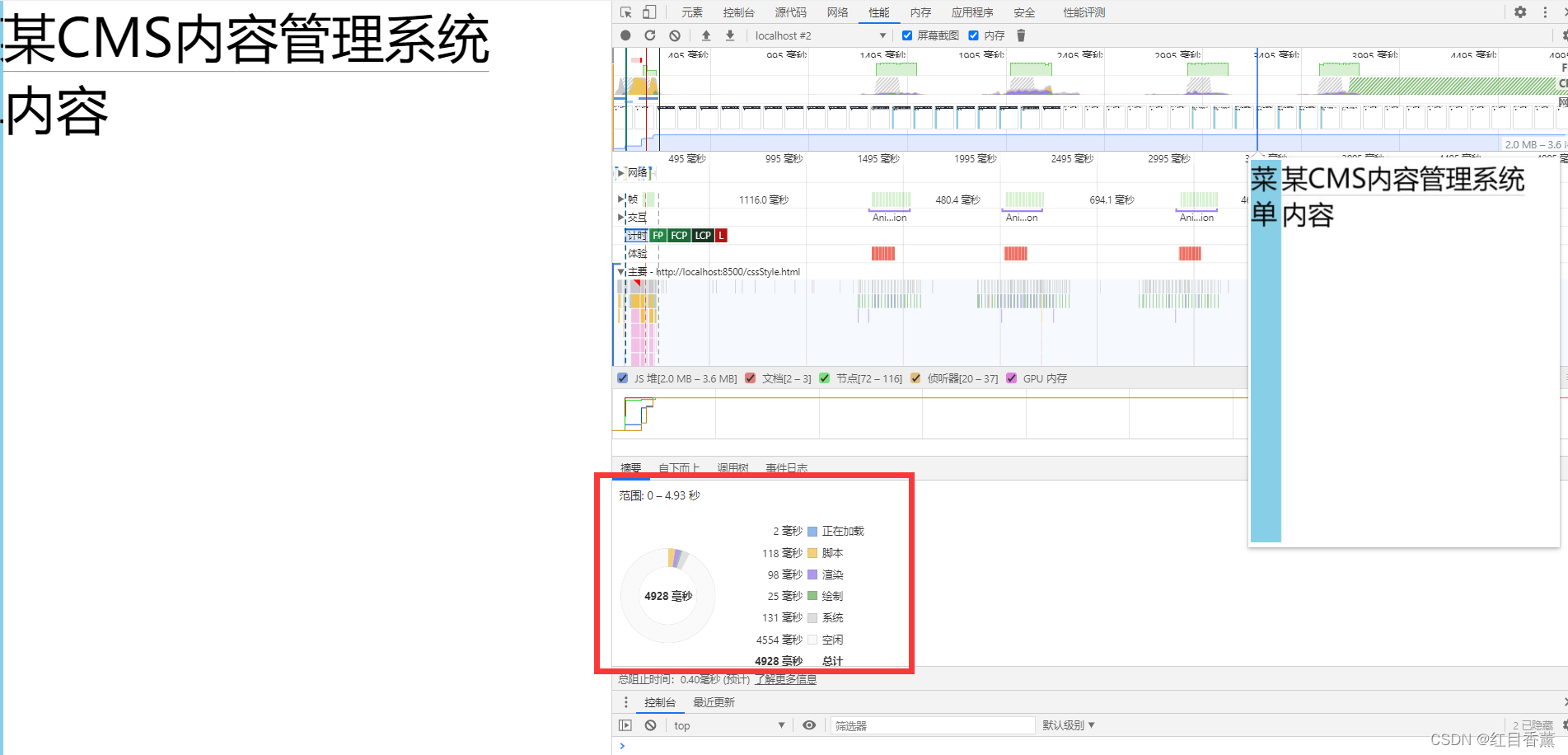This screenshot has width=1568, height=755.
Task: Click the reload-and-record profiling icon
Action: coord(650,35)
